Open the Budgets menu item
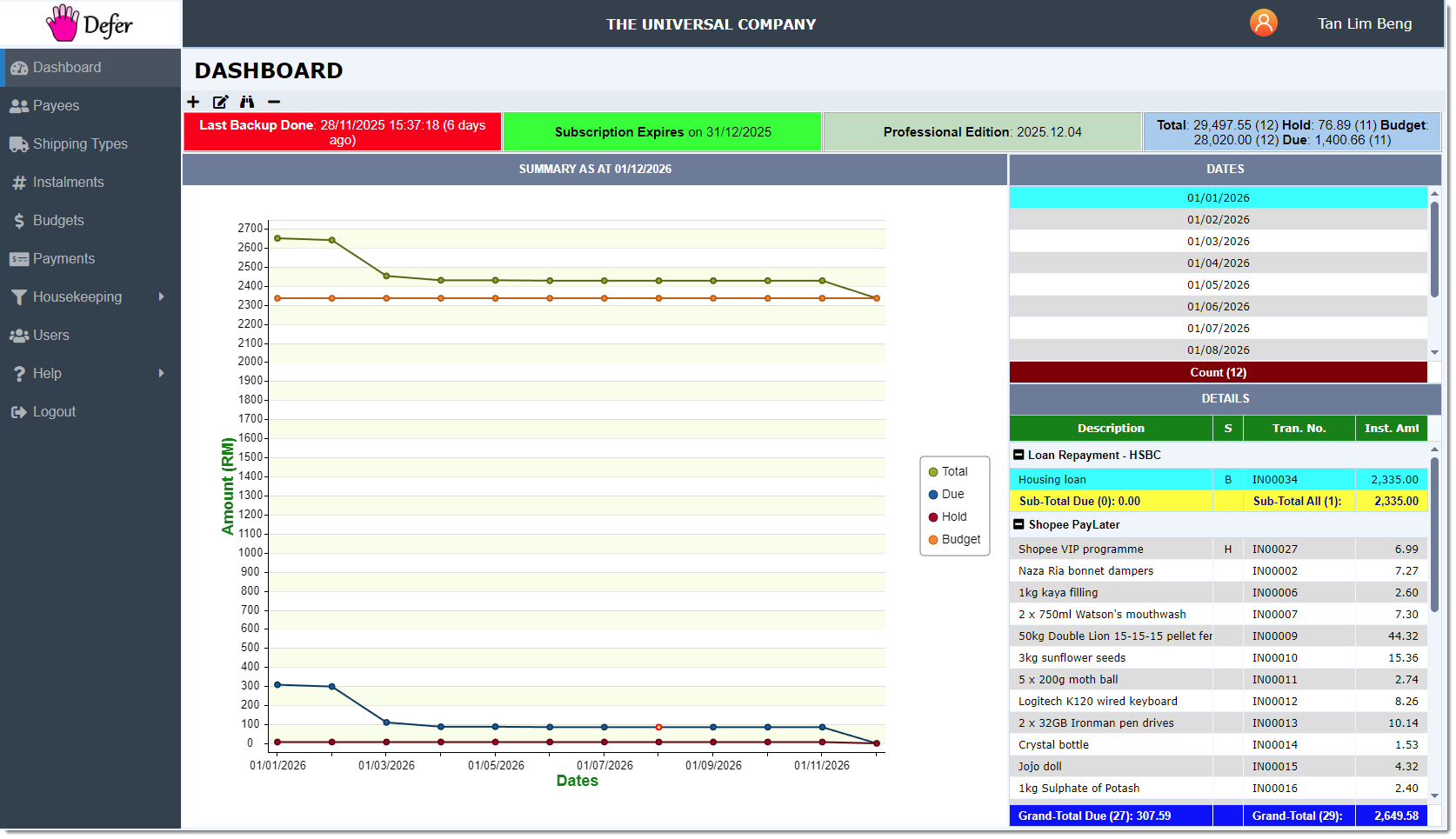The image size is (1456, 839). click(58, 221)
